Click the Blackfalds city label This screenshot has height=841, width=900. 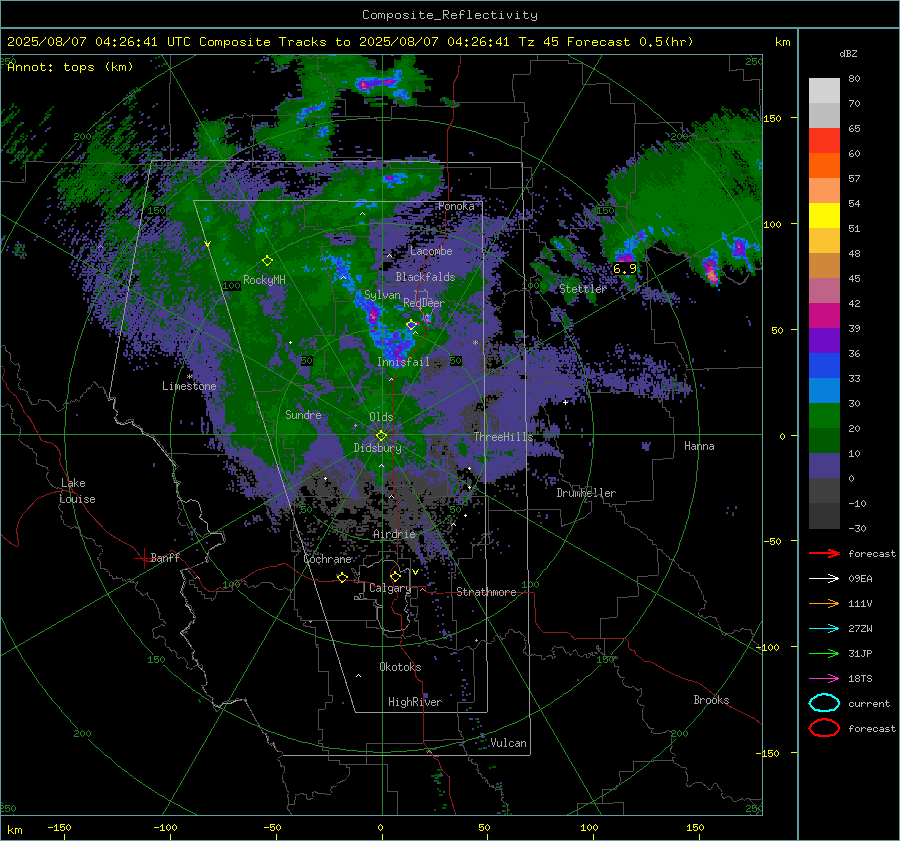425,277
